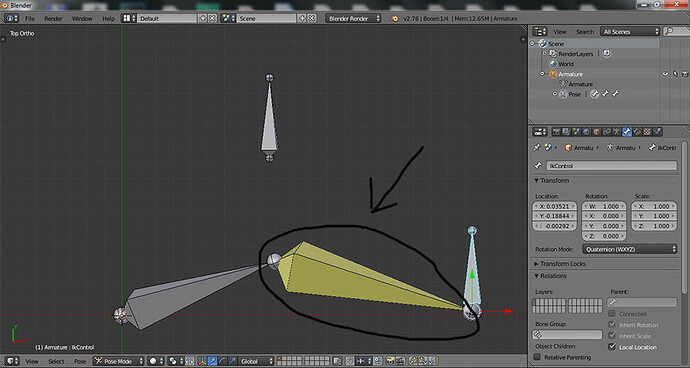The image size is (690, 368).
Task: Enable the Connected checkbox
Action: [x=612, y=314]
